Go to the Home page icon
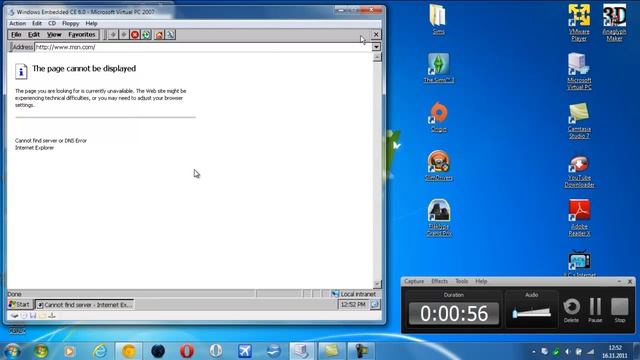The width and height of the screenshot is (640, 360). click(x=159, y=35)
